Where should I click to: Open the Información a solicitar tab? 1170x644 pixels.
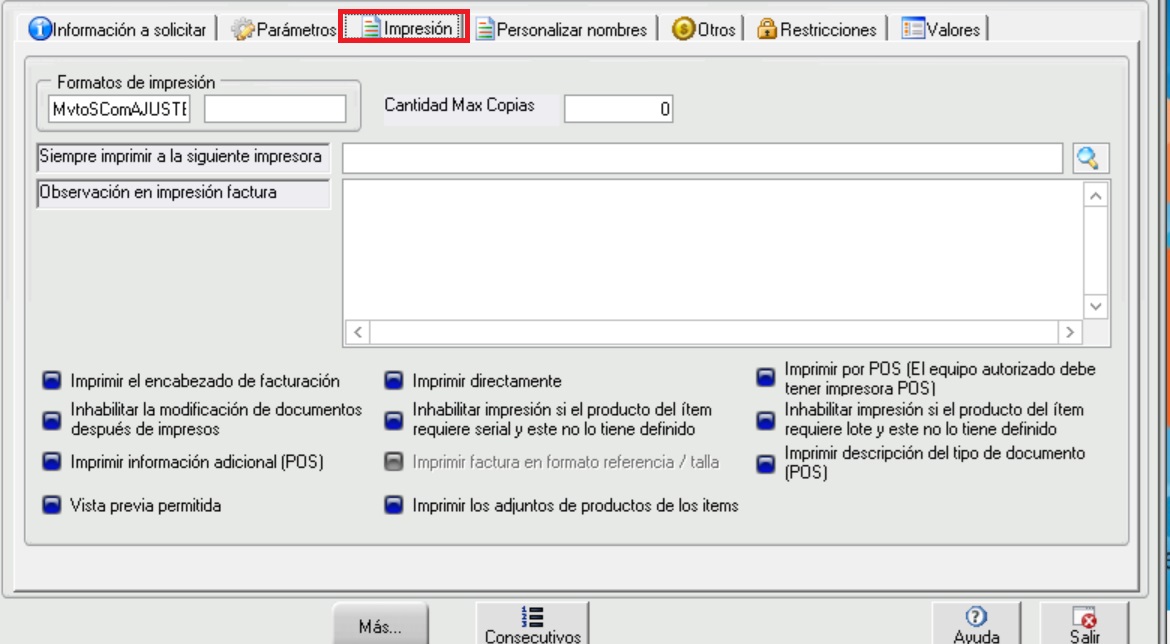tap(118, 30)
